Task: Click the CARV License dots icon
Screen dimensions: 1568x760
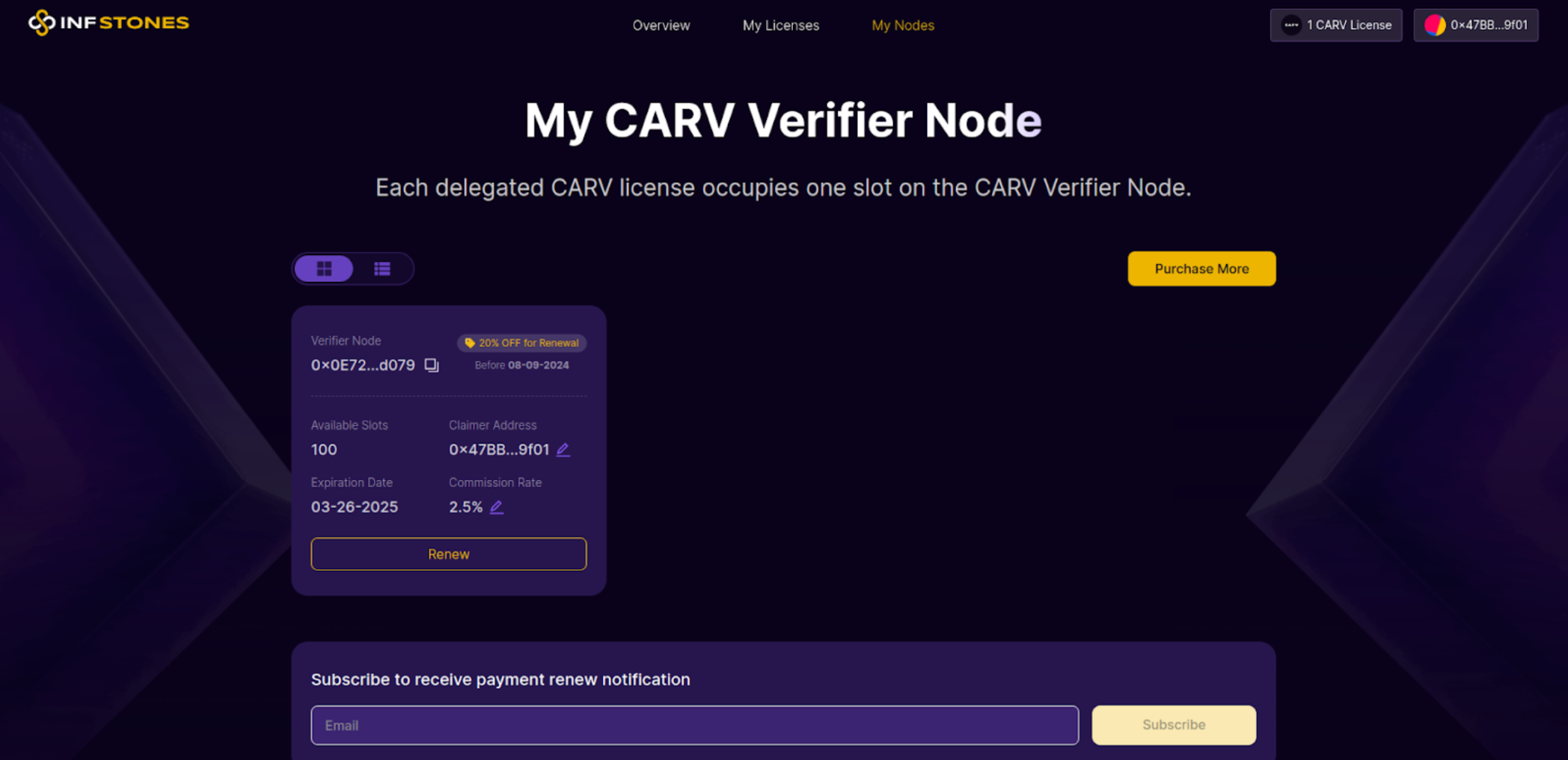Action: (x=1291, y=25)
